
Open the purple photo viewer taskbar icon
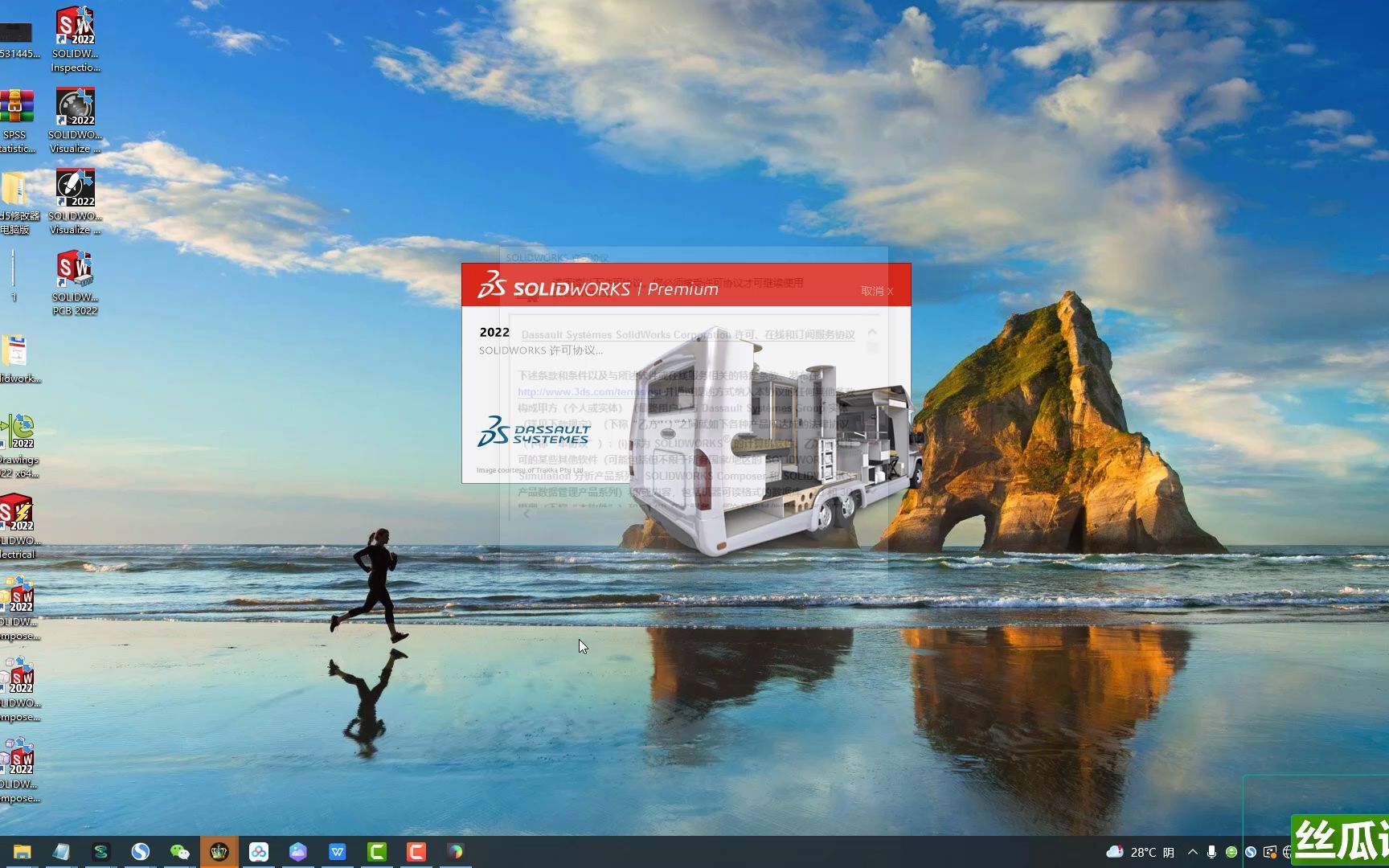298,852
